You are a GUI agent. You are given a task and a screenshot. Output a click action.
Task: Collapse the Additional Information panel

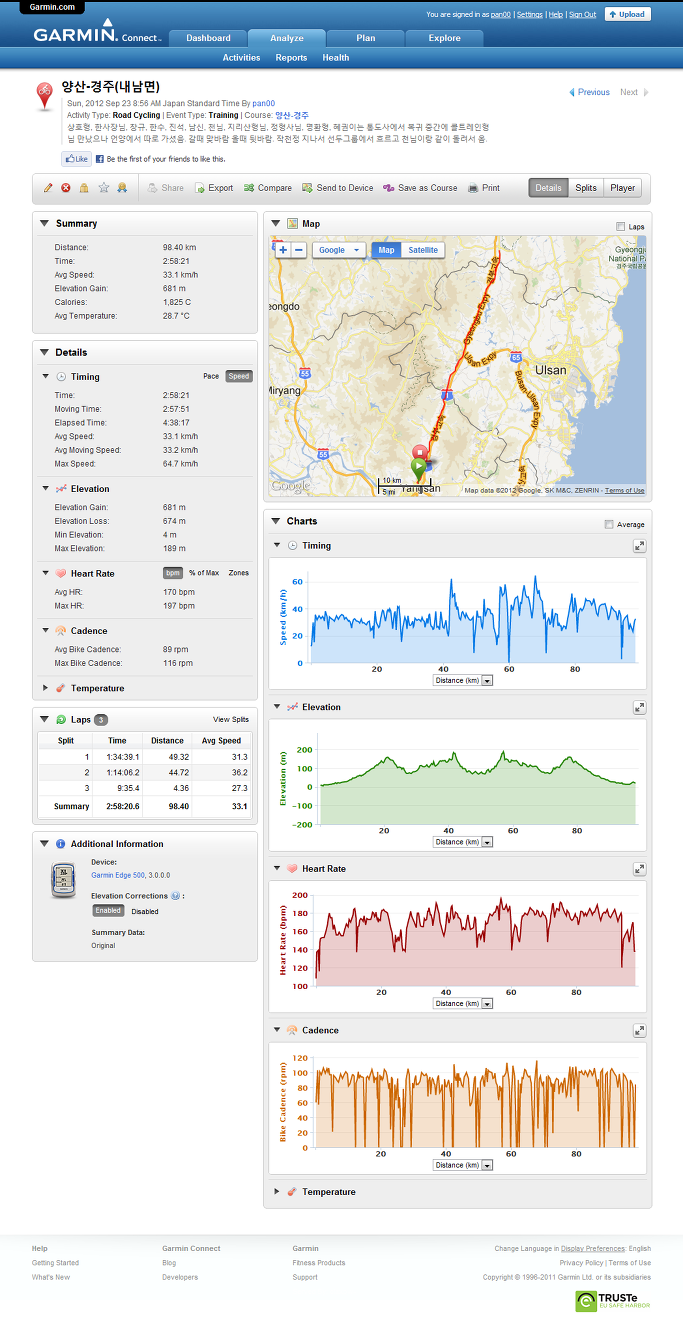[44, 844]
